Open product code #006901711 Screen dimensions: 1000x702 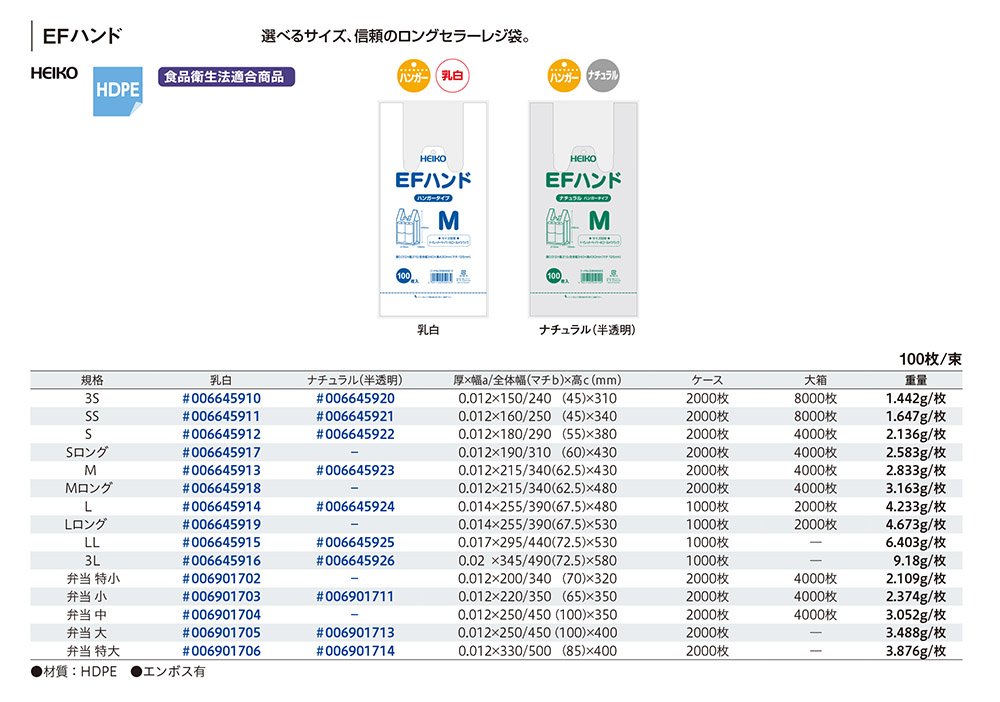tap(355, 597)
